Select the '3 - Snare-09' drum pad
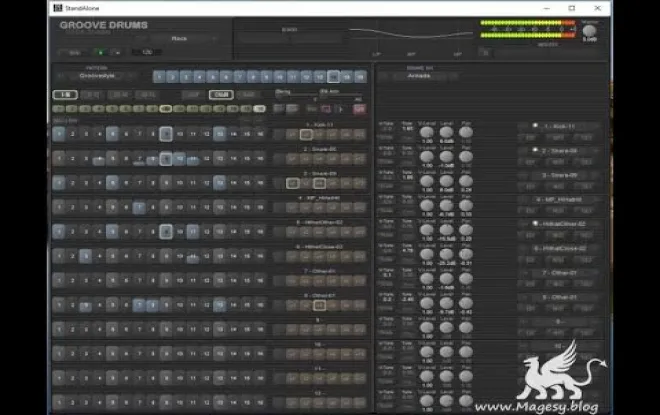Image resolution: width=660 pixels, height=415 pixels. [559, 175]
